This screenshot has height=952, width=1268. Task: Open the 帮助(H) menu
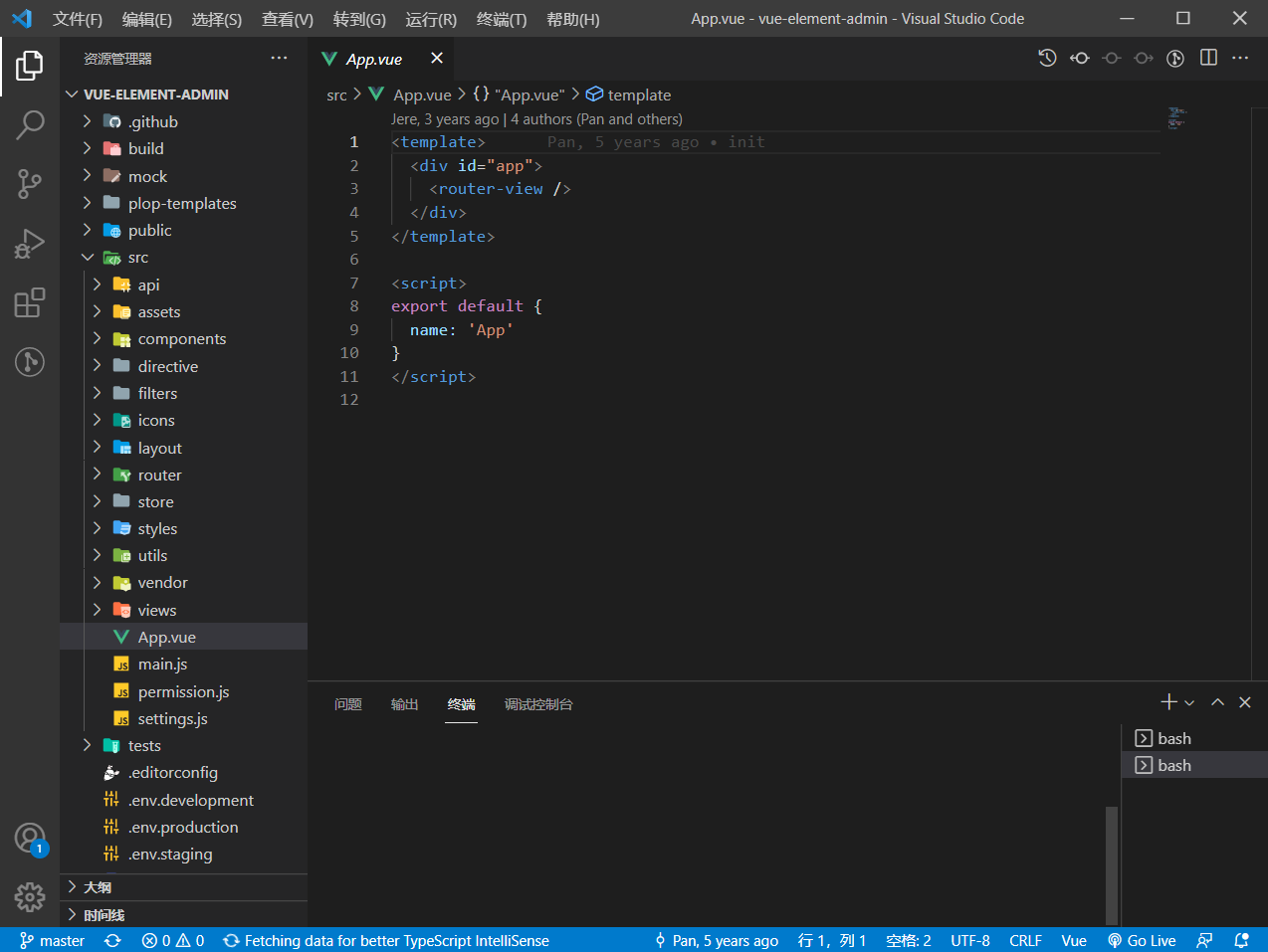click(573, 19)
